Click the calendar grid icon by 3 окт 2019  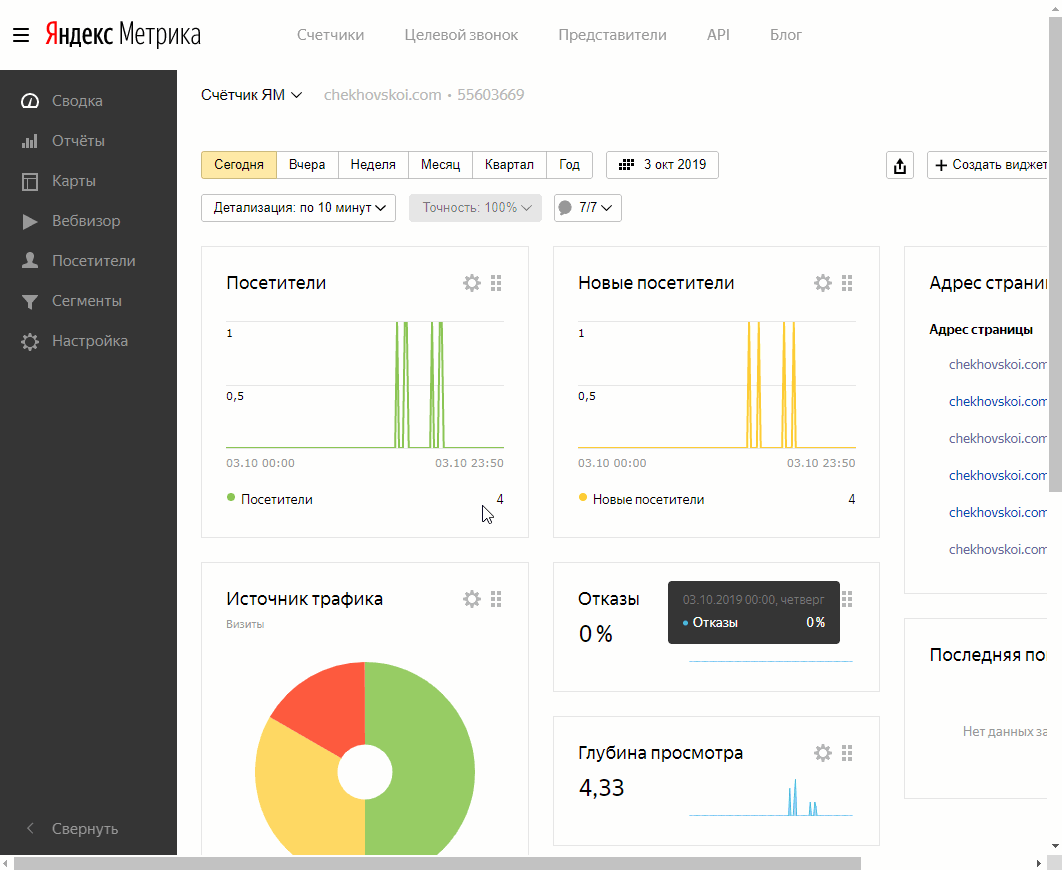(x=626, y=165)
